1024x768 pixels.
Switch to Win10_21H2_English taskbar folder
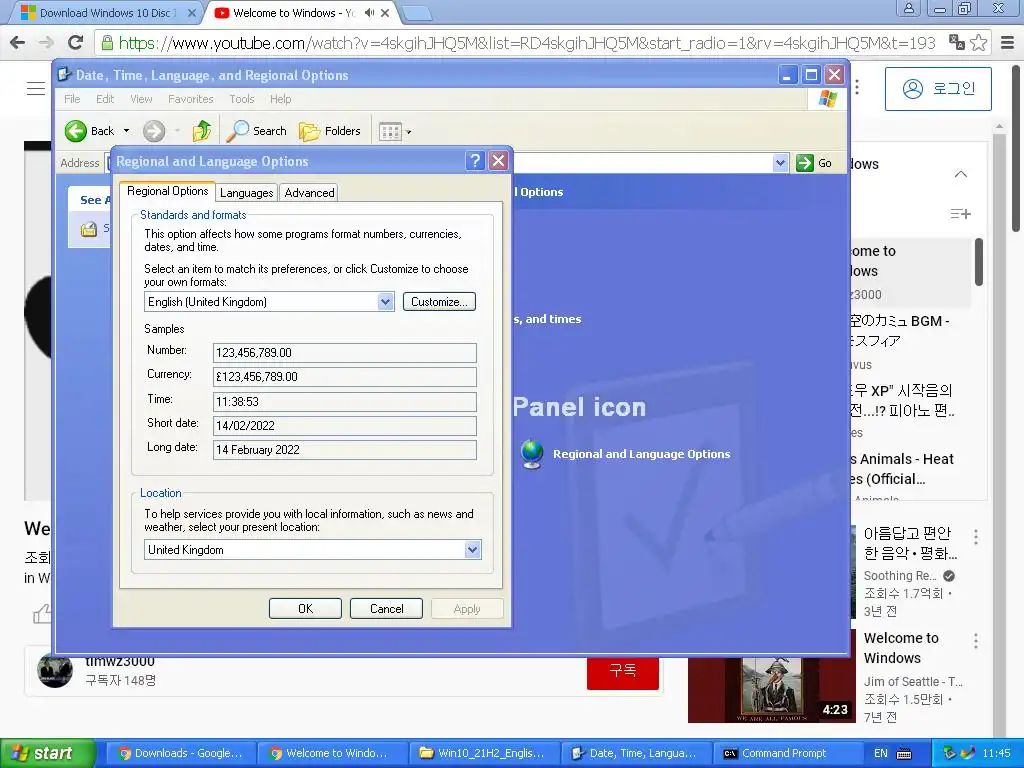click(483, 754)
